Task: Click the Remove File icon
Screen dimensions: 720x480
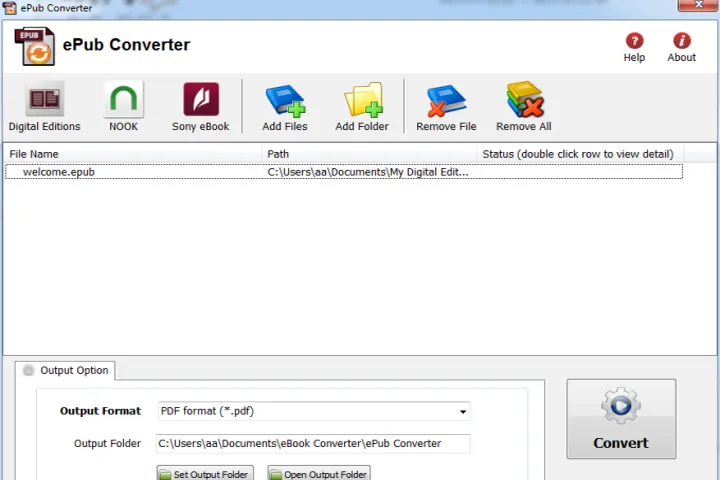Action: pos(445,101)
